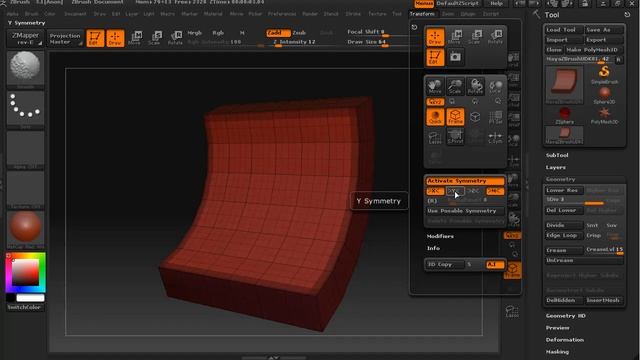
Task: Click DefaultZScript in the top bar
Action: click(x=458, y=3)
